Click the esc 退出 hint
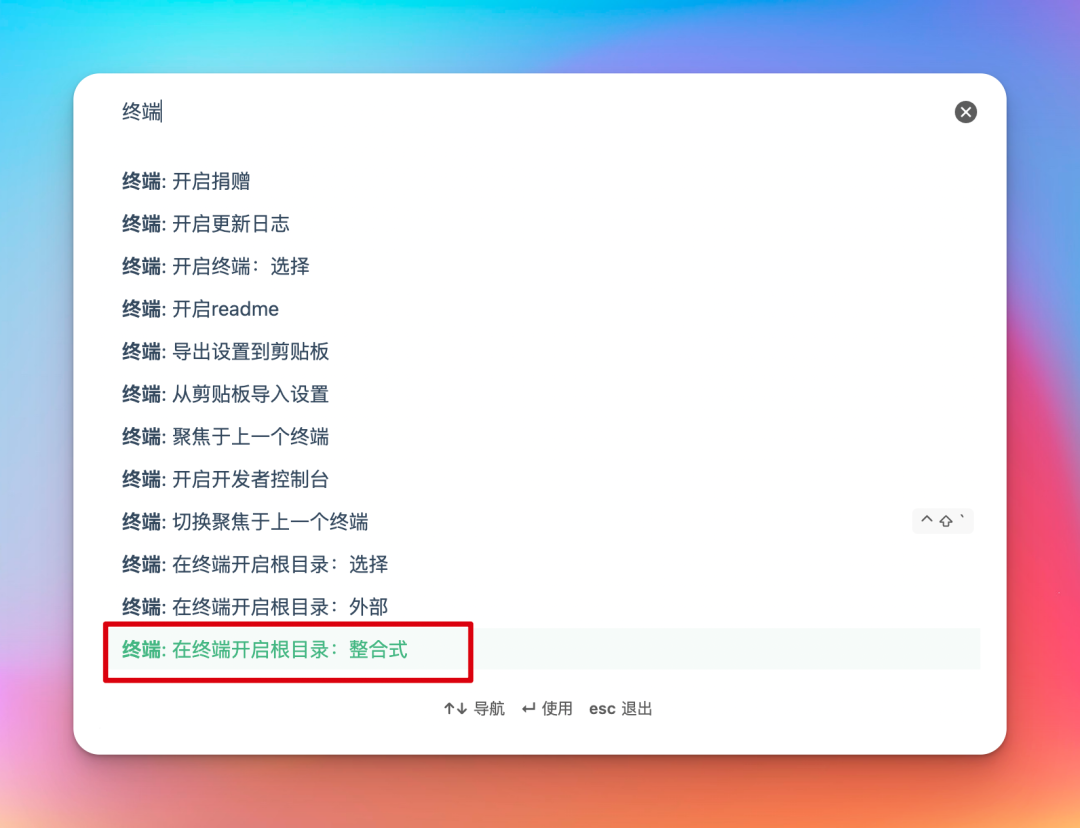Screen dimensions: 1080x828 point(620,708)
